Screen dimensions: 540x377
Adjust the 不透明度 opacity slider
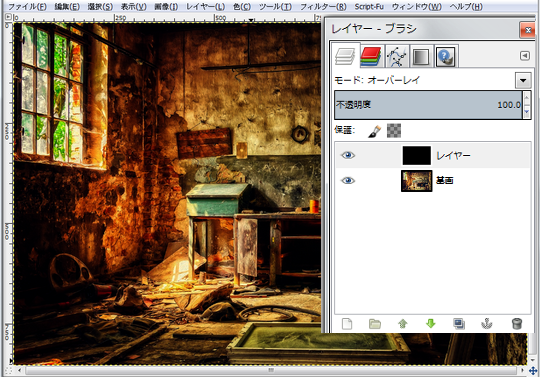point(428,105)
